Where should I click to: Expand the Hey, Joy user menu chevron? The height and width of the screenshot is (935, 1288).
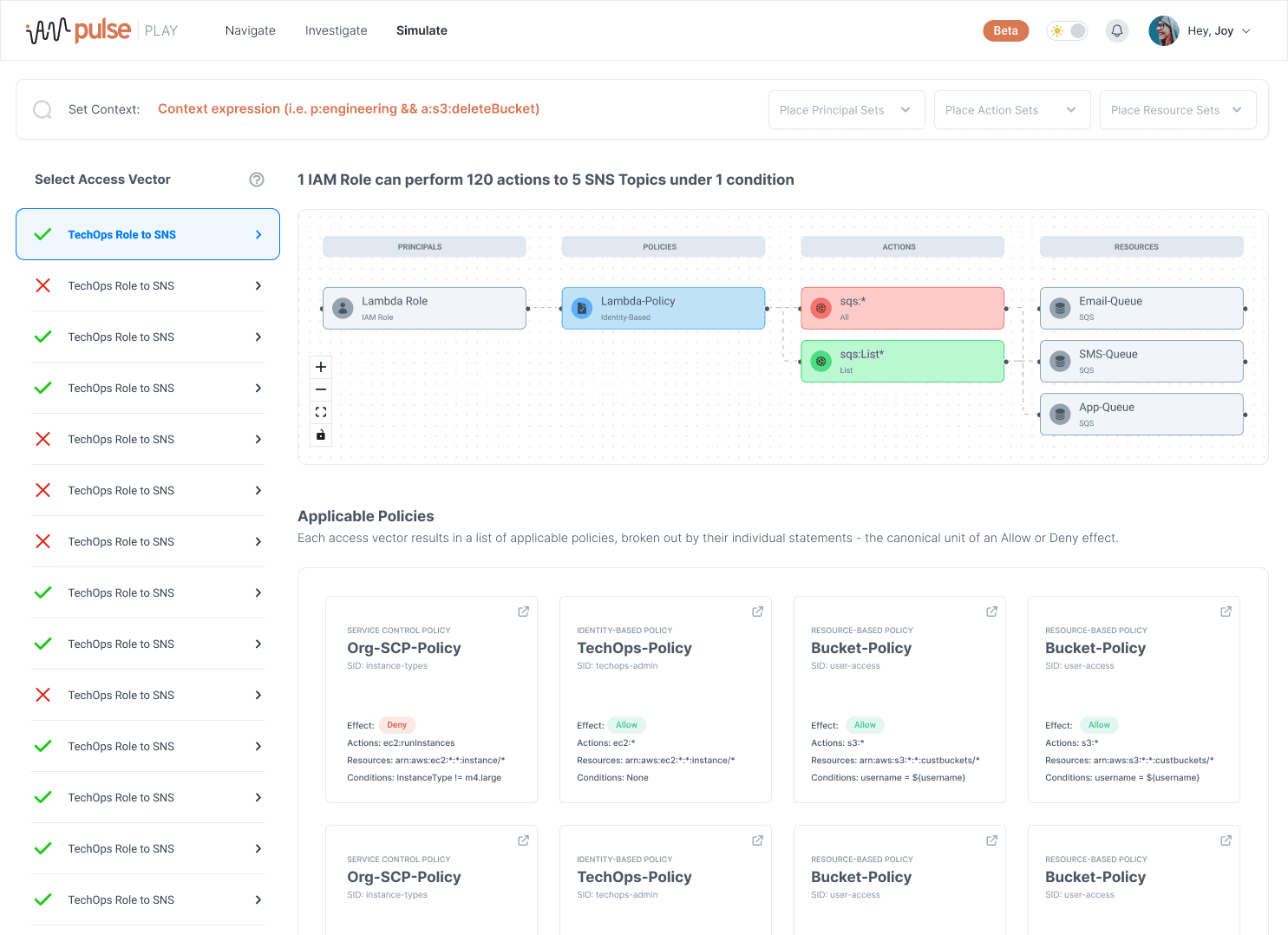tap(1246, 31)
